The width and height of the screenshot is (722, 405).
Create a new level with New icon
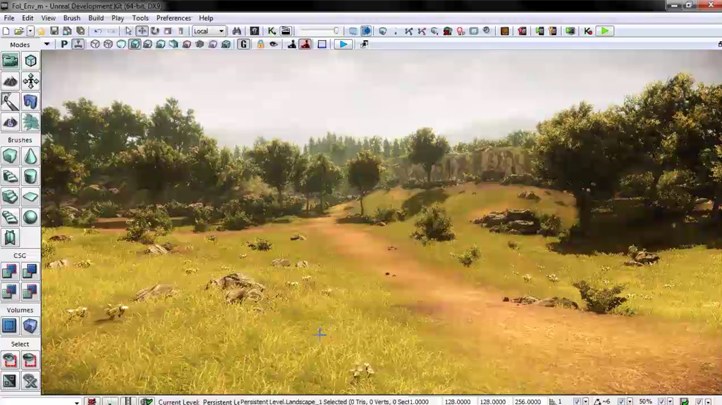coord(6,31)
